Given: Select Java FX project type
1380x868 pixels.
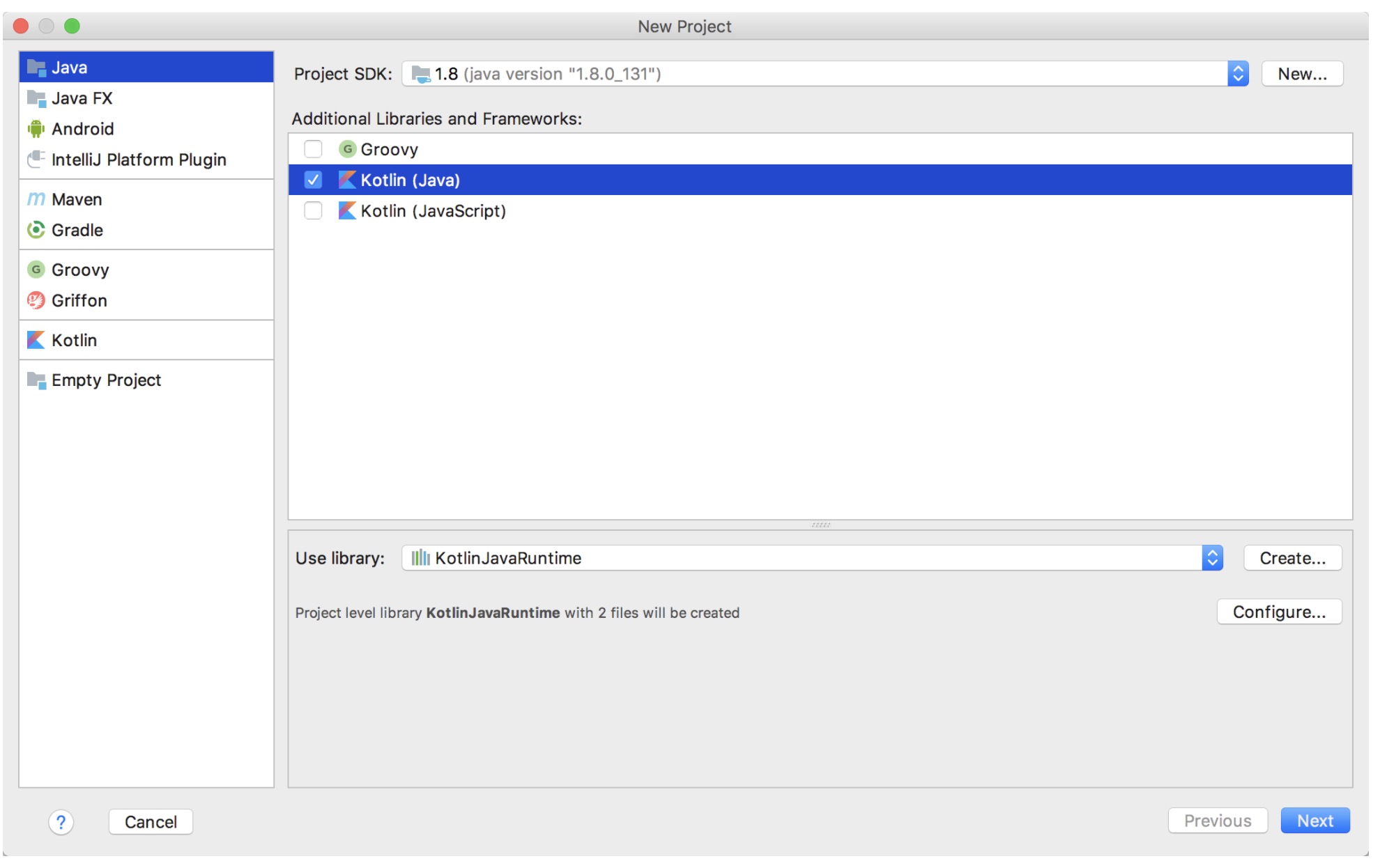Looking at the screenshot, I should 82,98.
